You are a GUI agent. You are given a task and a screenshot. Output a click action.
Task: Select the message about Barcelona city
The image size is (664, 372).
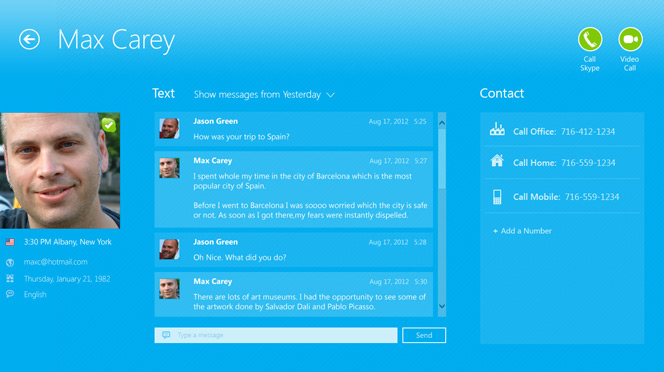click(293, 190)
